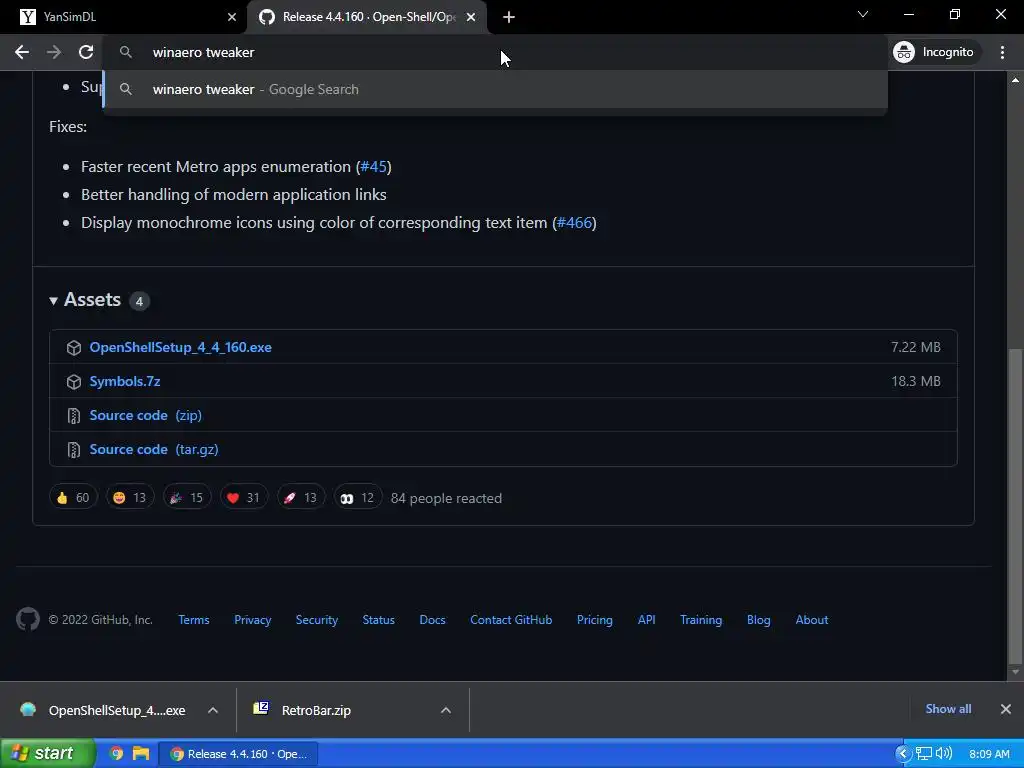Expand options chevron for RetroBar.zip download
The height and width of the screenshot is (768, 1024).
tap(445, 710)
